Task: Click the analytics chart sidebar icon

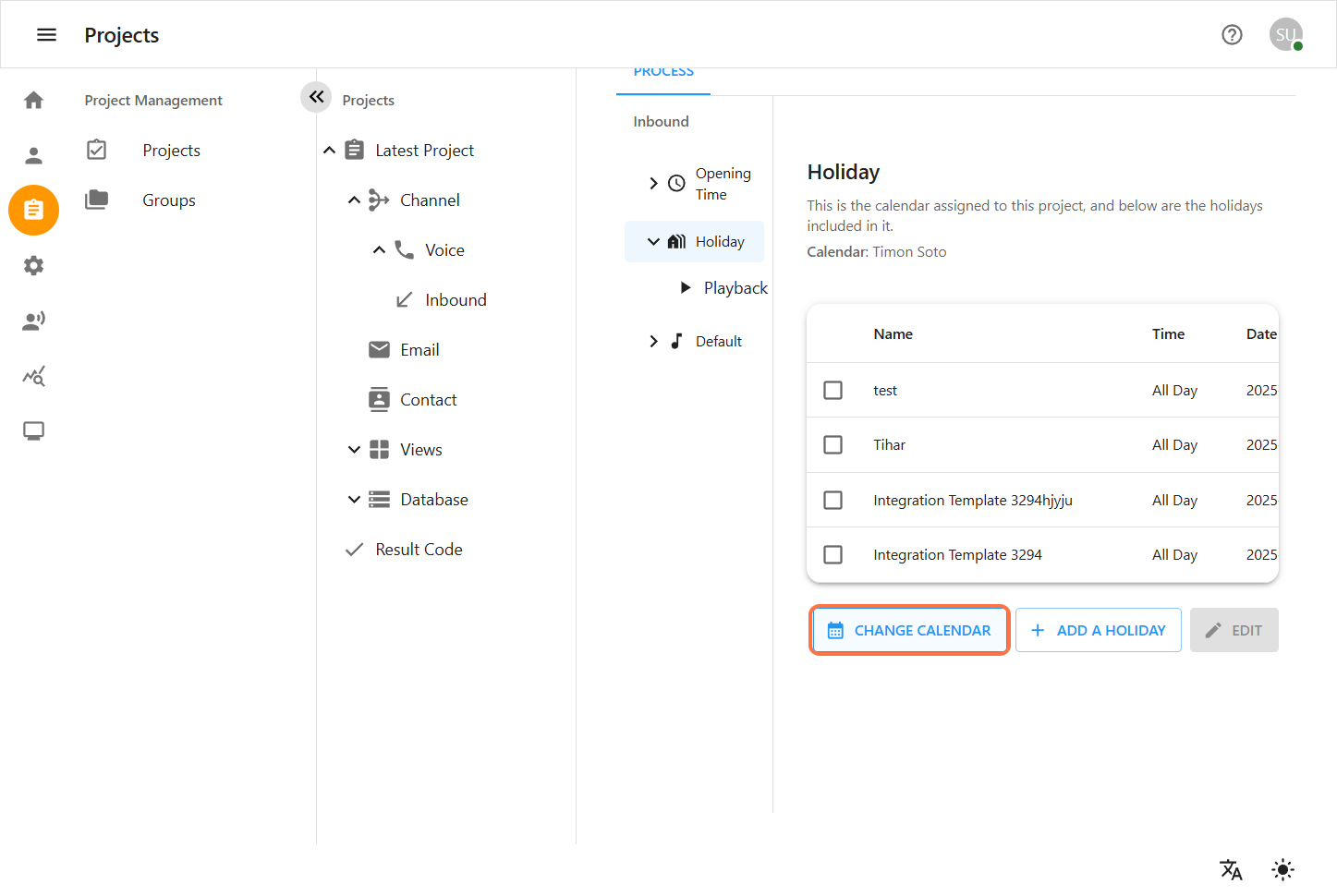Action: 34,376
